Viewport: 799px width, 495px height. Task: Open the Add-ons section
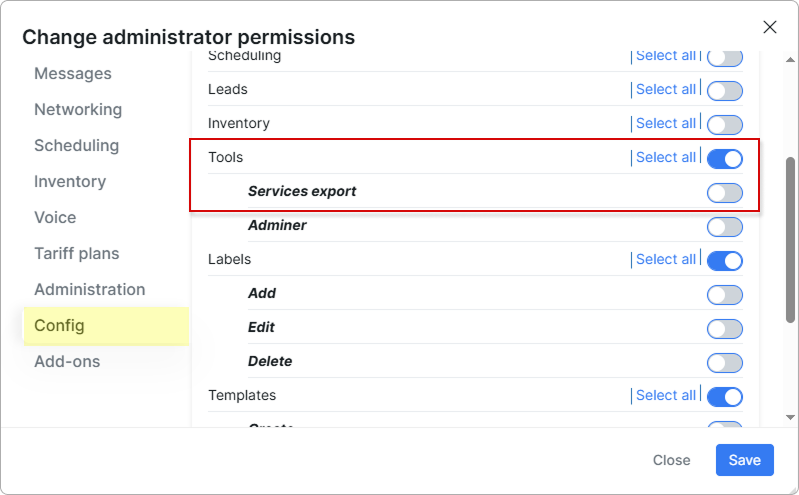click(x=67, y=361)
